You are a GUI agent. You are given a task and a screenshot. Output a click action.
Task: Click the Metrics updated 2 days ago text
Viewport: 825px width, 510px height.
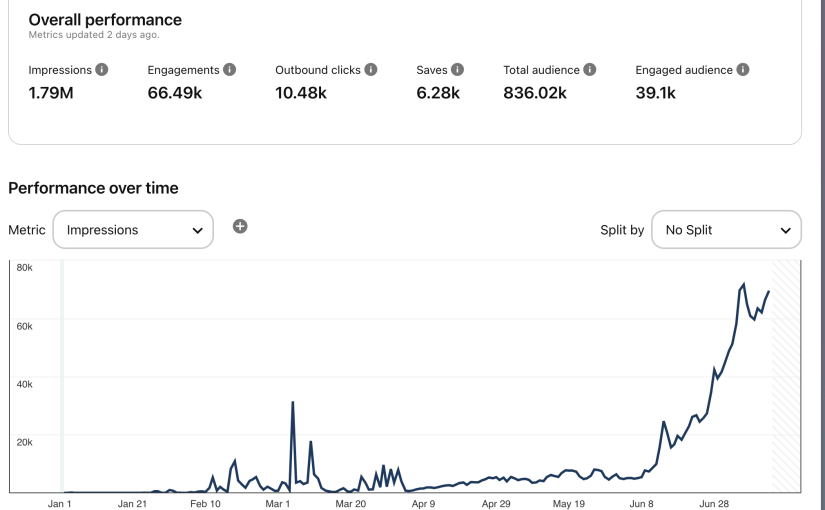[93, 35]
